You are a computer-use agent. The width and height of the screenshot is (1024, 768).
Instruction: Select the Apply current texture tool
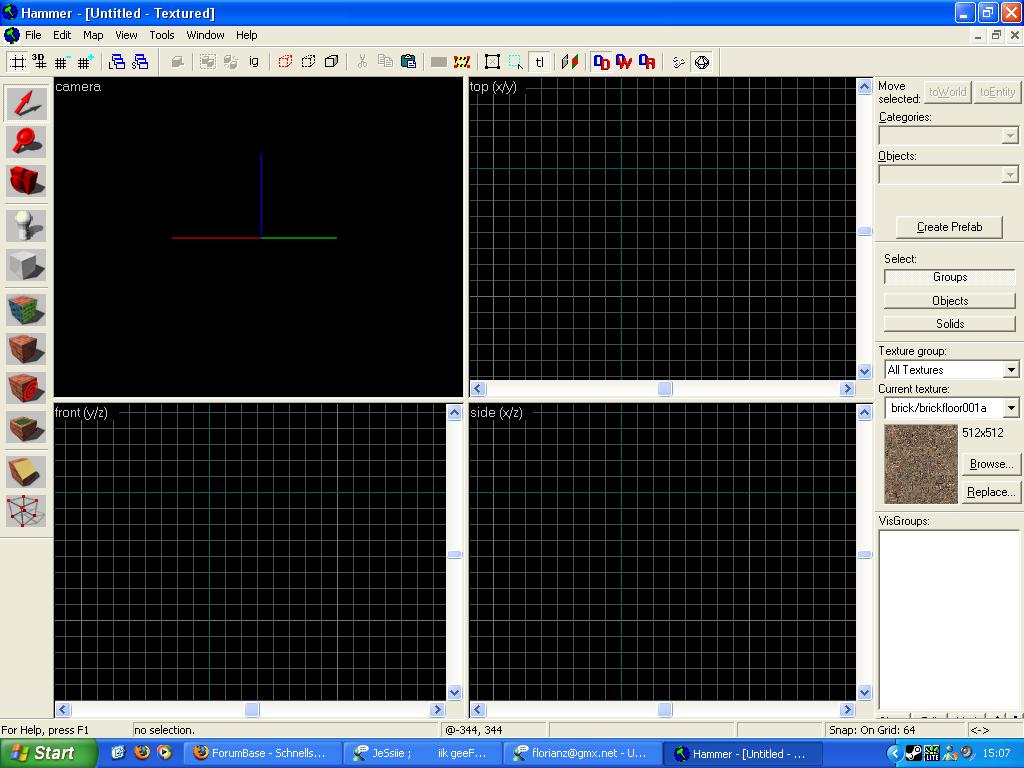tap(26, 349)
